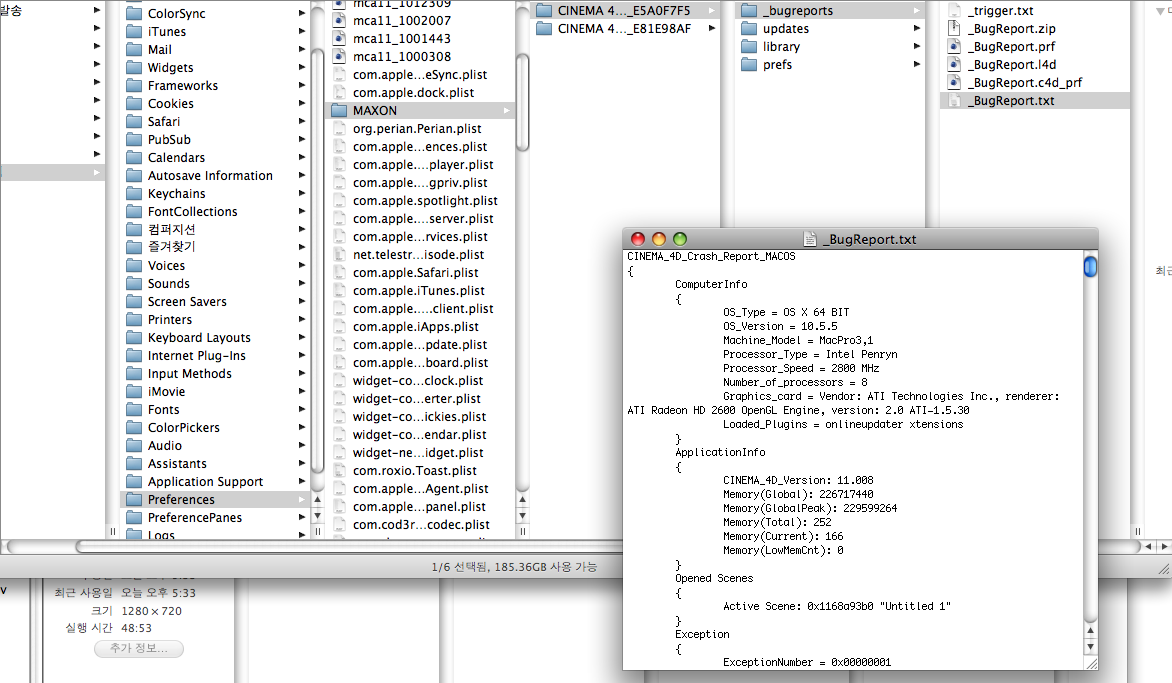
Task: Expand the prefs folder arrow
Action: click(916, 64)
